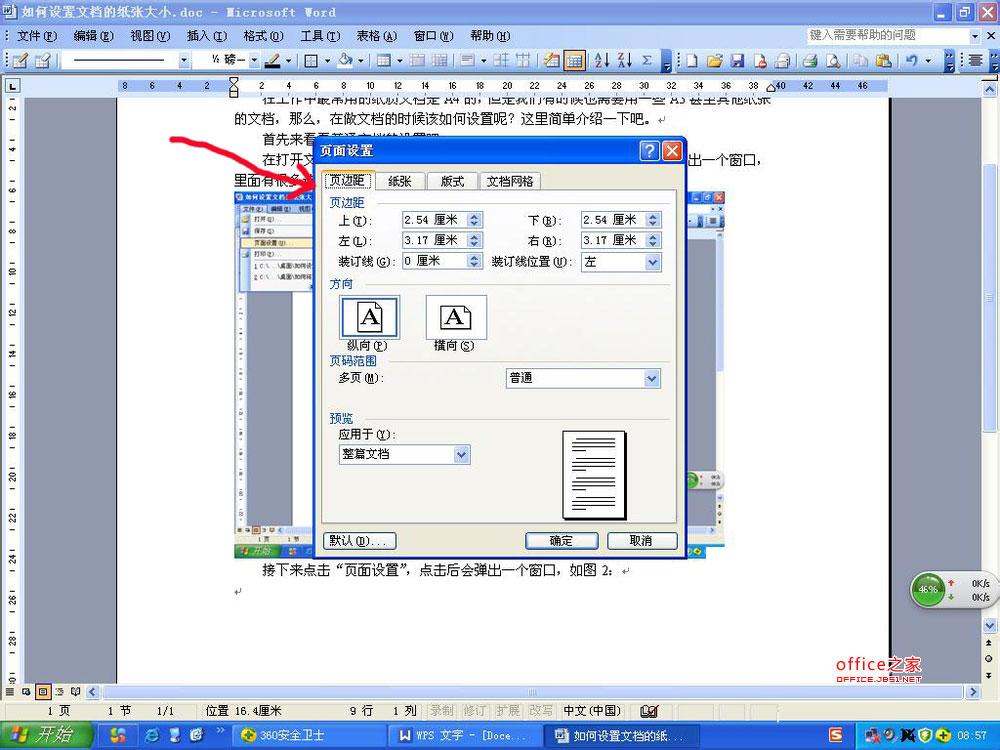Switch to Reading layout view icon

(x=75, y=691)
